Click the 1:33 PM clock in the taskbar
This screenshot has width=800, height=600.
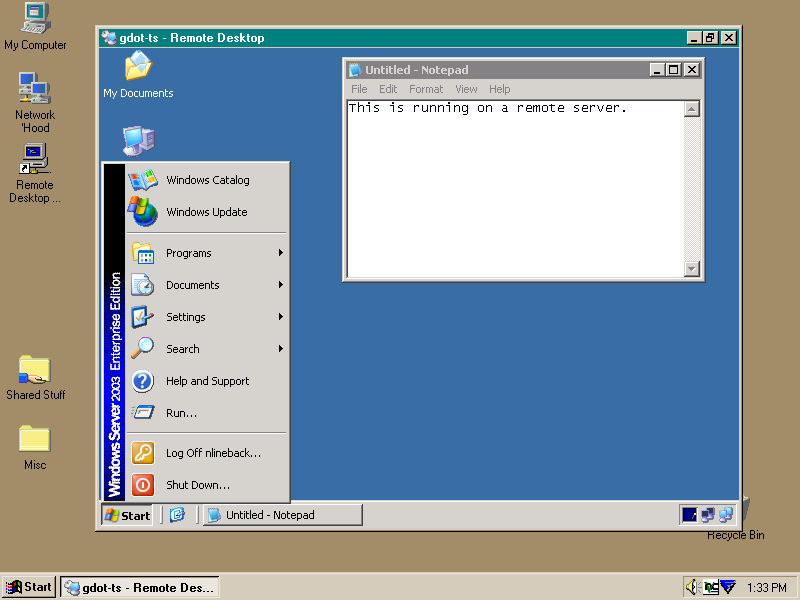(766, 588)
